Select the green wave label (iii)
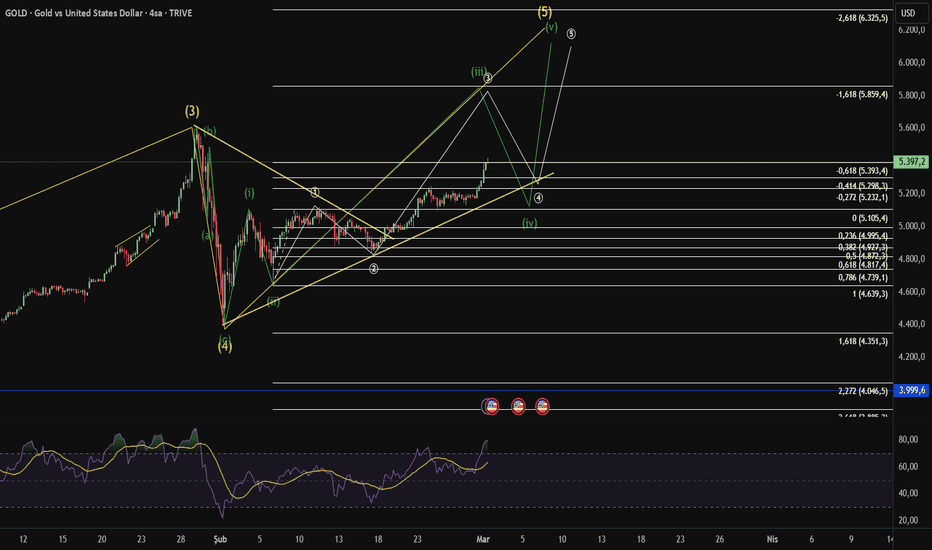 pos(478,72)
